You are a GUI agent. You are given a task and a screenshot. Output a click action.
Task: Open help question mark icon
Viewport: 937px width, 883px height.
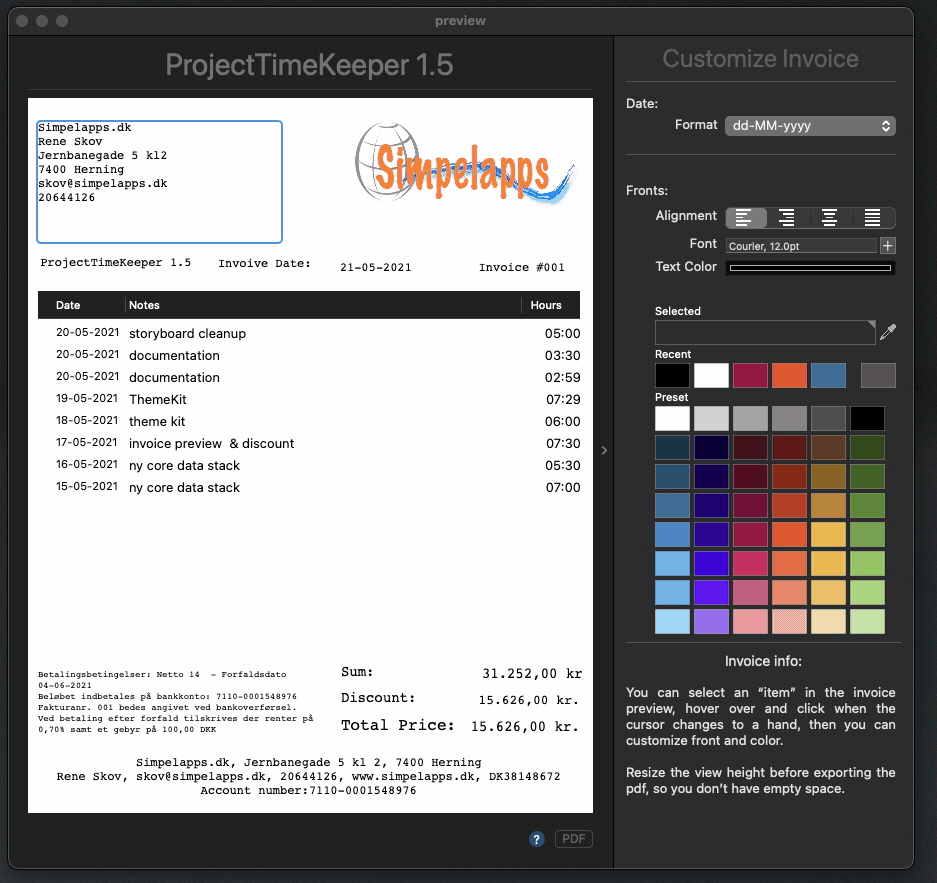coord(537,840)
